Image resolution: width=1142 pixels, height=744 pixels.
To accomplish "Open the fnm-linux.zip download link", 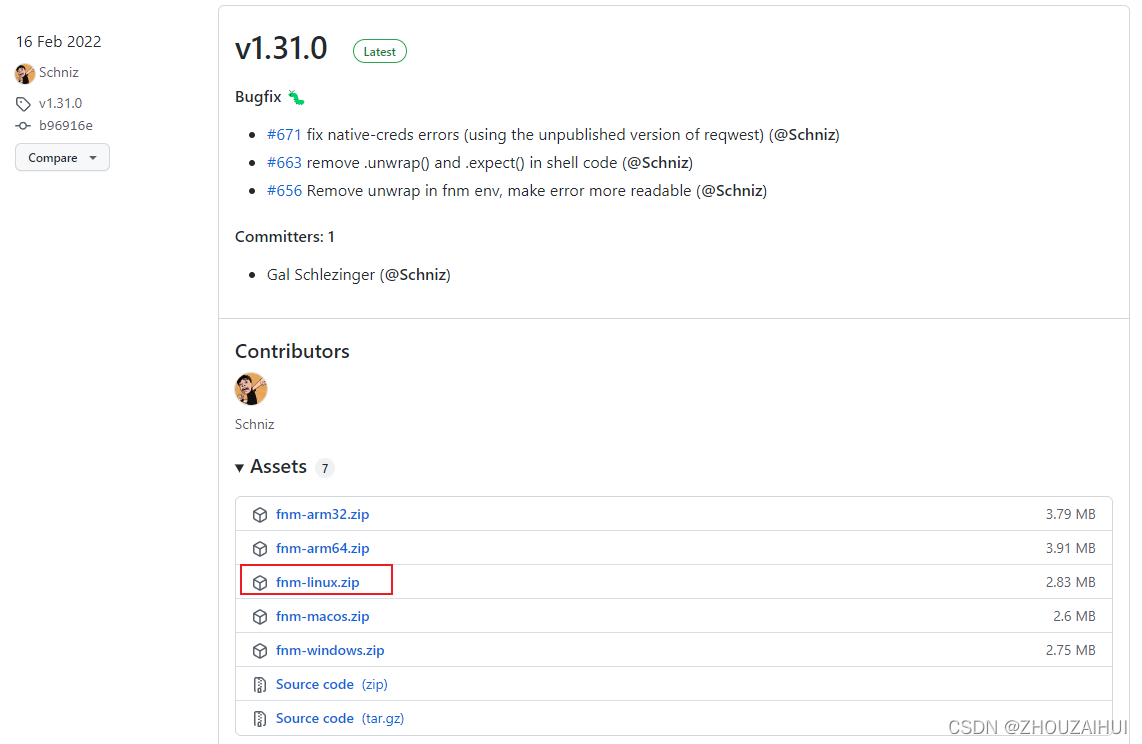I will 317,582.
